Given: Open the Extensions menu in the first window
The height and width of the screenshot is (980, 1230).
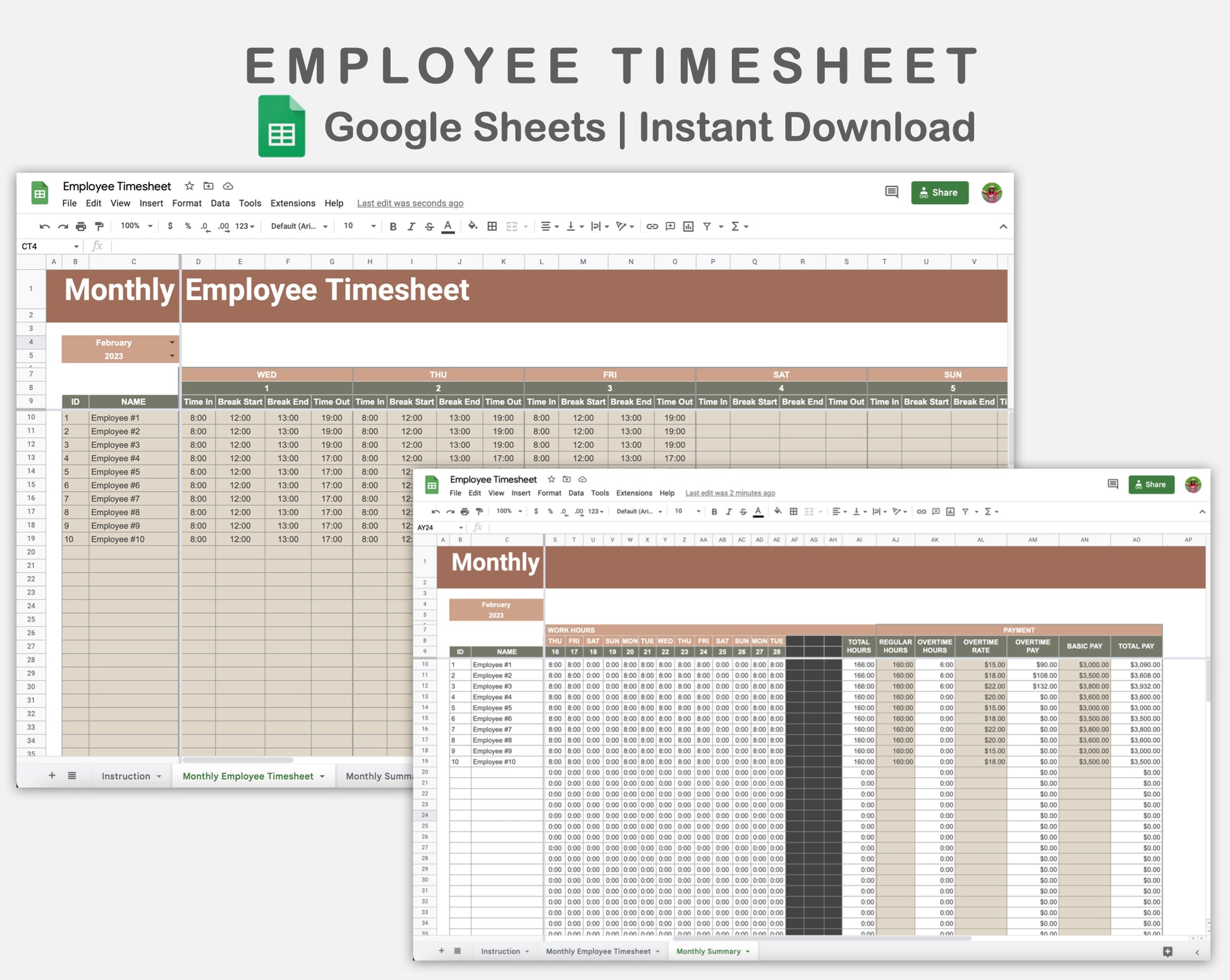Looking at the screenshot, I should click(293, 203).
